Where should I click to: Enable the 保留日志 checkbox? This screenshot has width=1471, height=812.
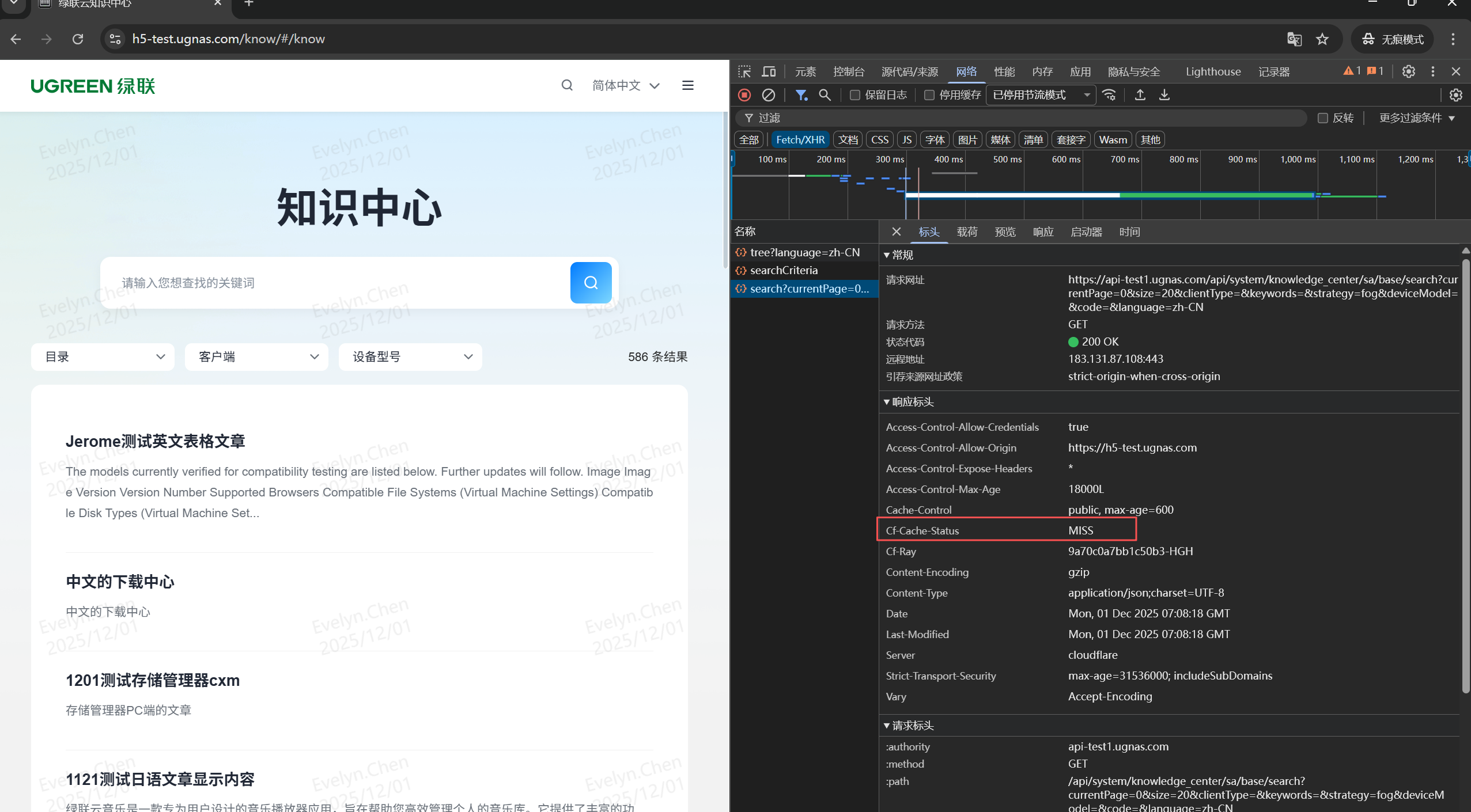click(x=855, y=95)
